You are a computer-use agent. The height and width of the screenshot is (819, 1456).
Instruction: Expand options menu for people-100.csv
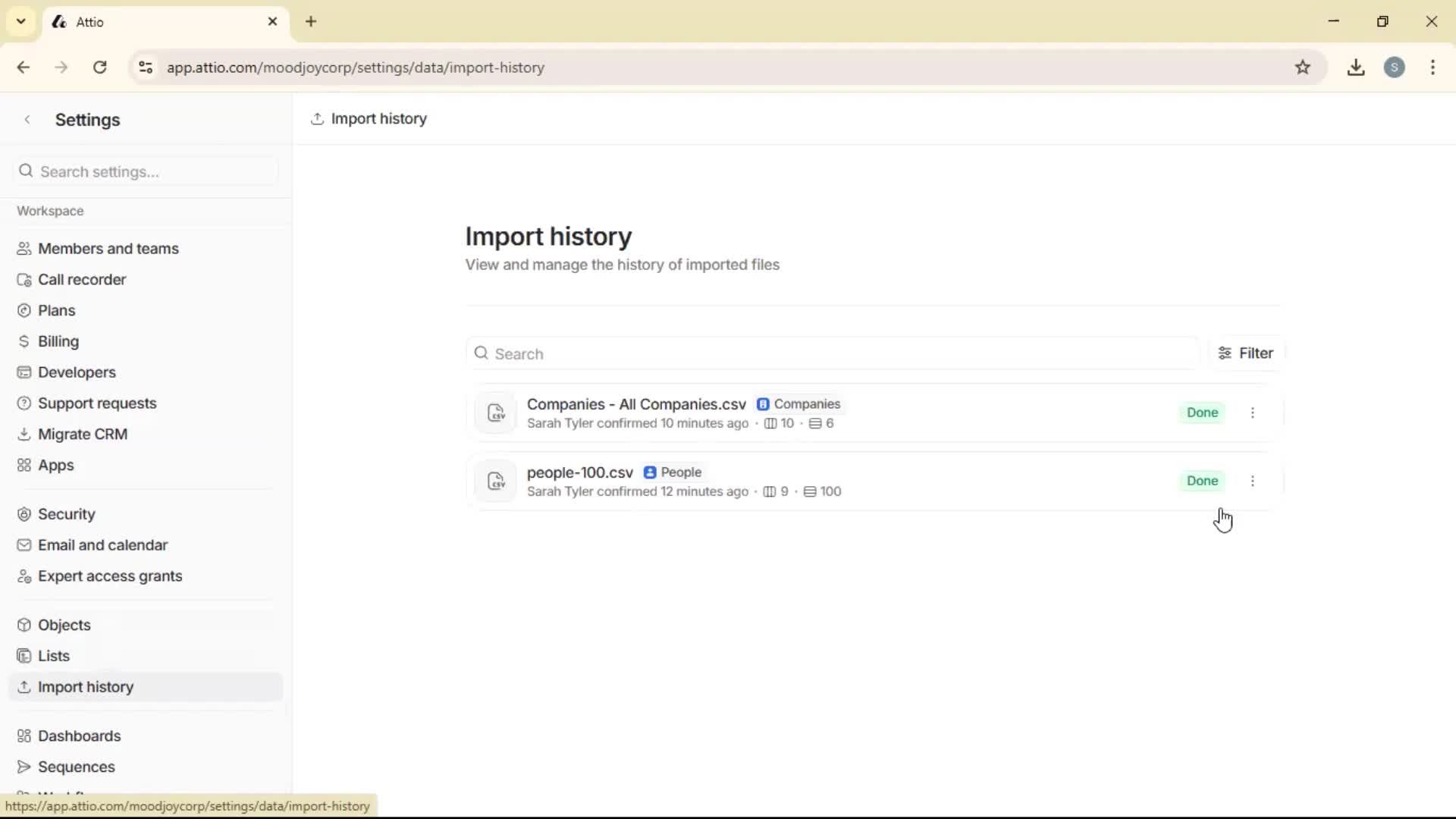(1253, 481)
